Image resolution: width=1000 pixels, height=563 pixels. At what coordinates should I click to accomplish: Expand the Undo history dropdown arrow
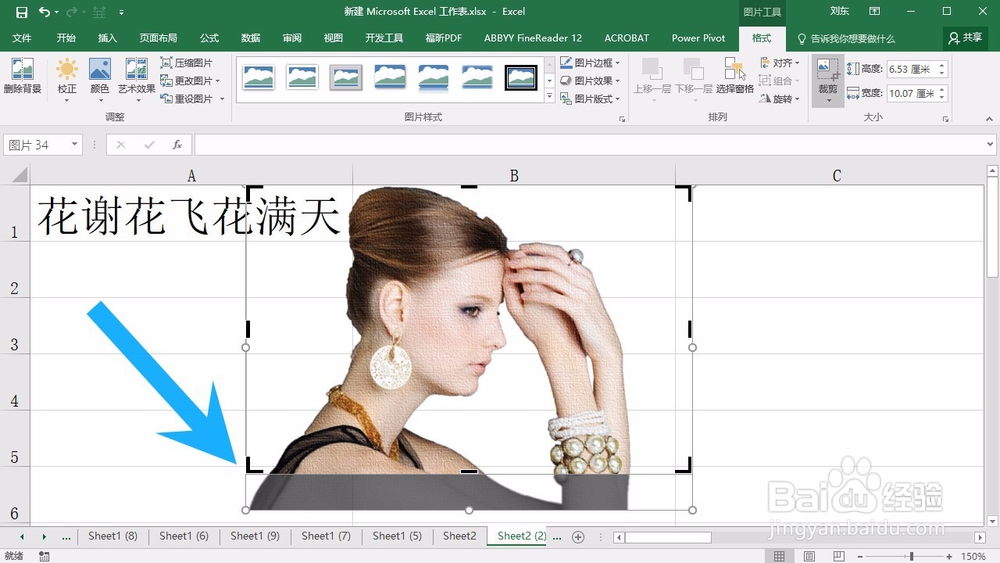[x=57, y=12]
